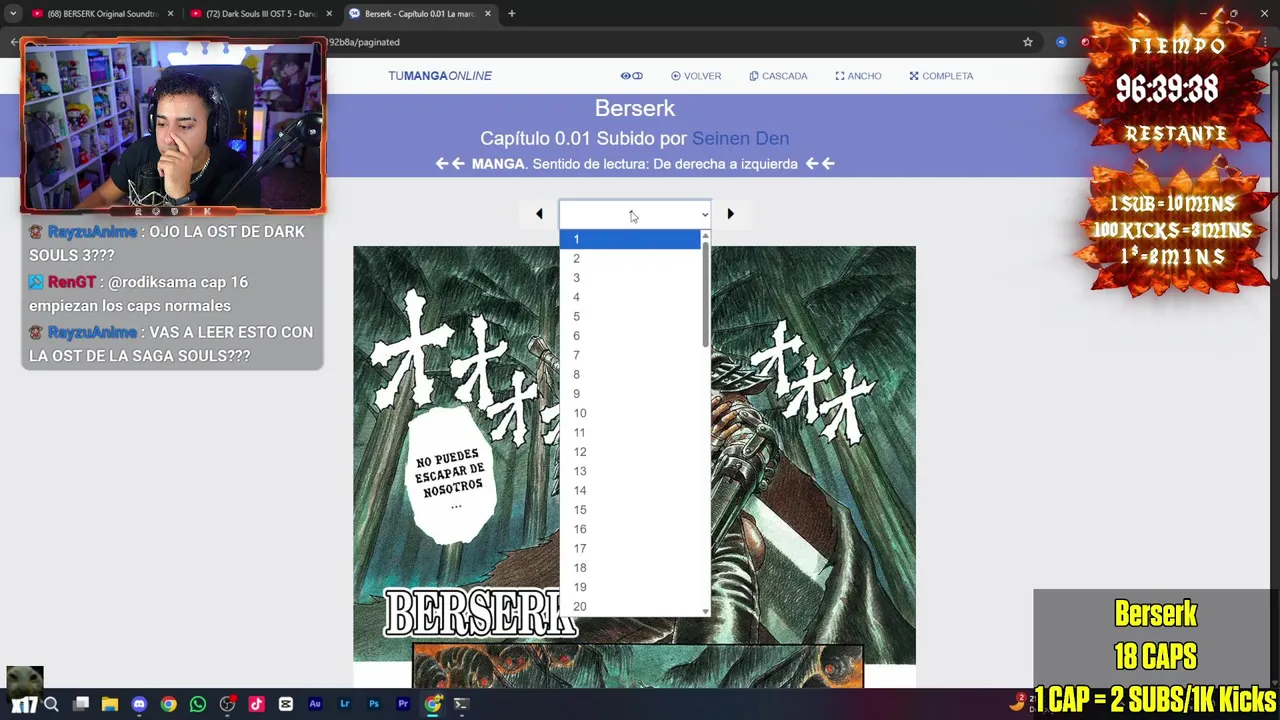The height and width of the screenshot is (720, 1280).
Task: Open a new browser tab
Action: [512, 14]
